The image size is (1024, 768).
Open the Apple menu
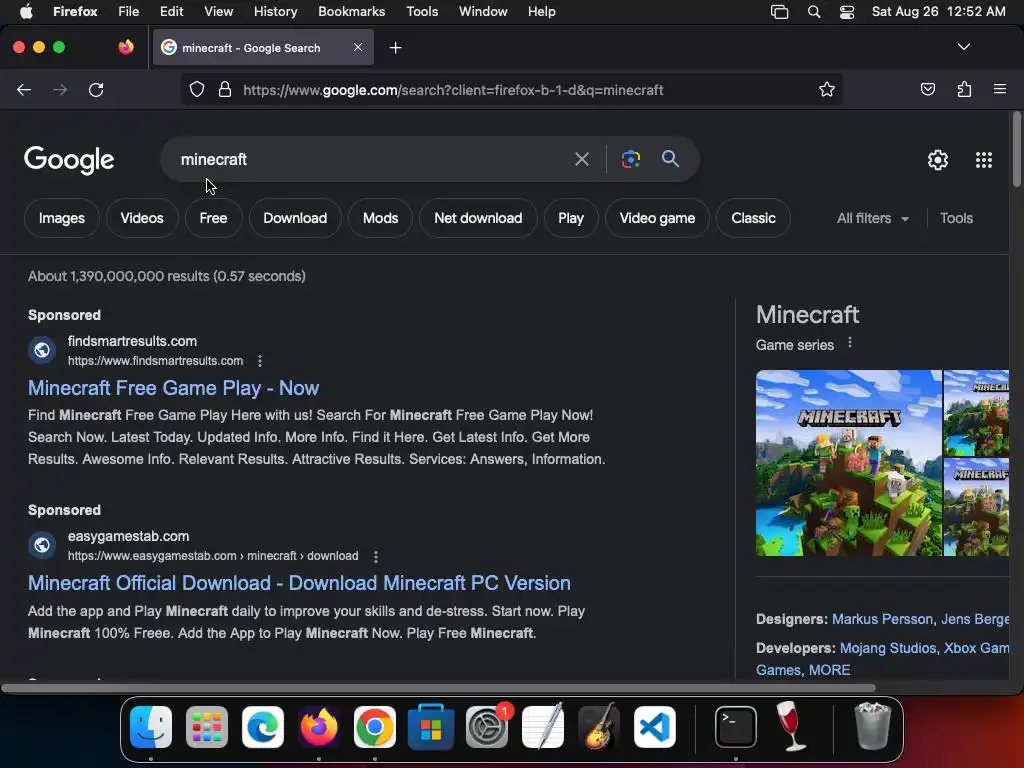click(26, 11)
